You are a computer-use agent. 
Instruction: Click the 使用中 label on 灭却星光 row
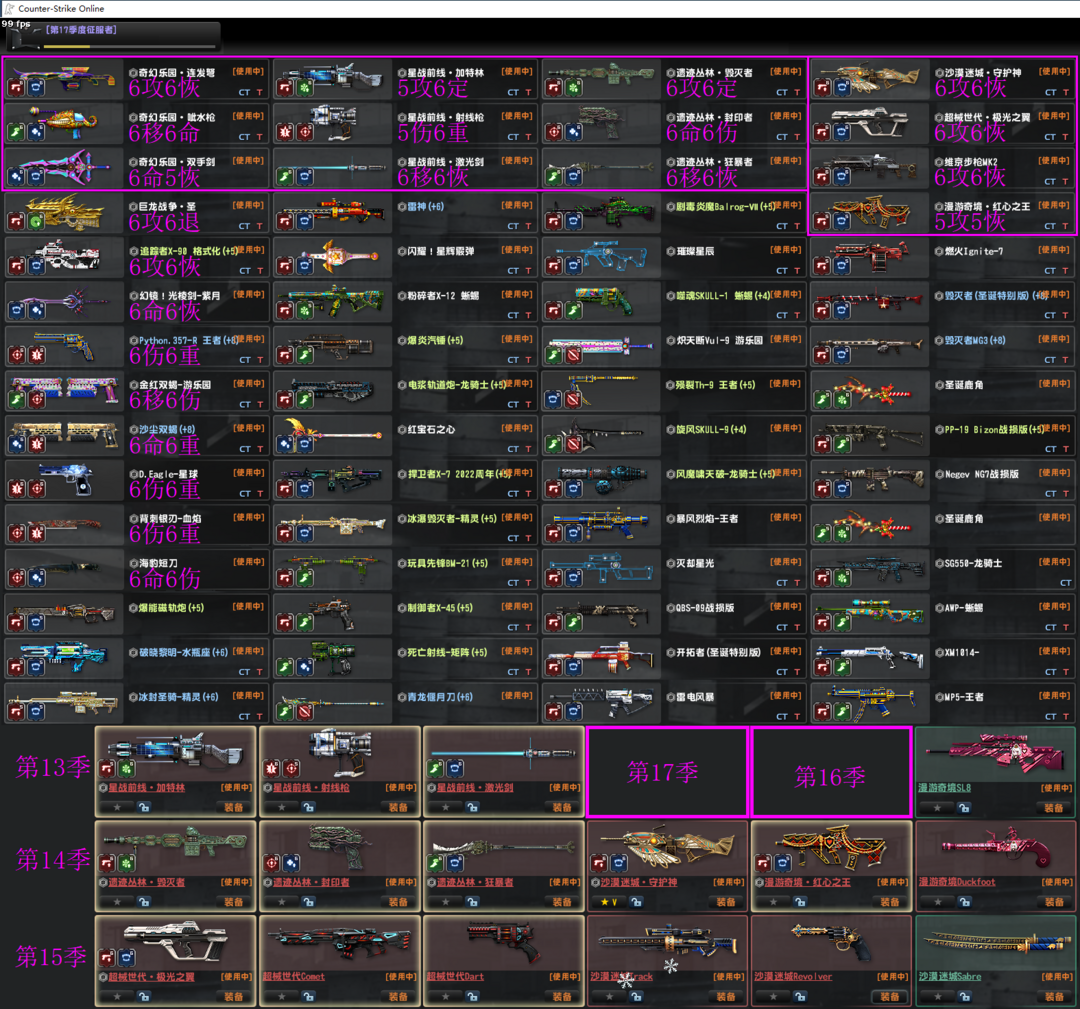pos(786,562)
